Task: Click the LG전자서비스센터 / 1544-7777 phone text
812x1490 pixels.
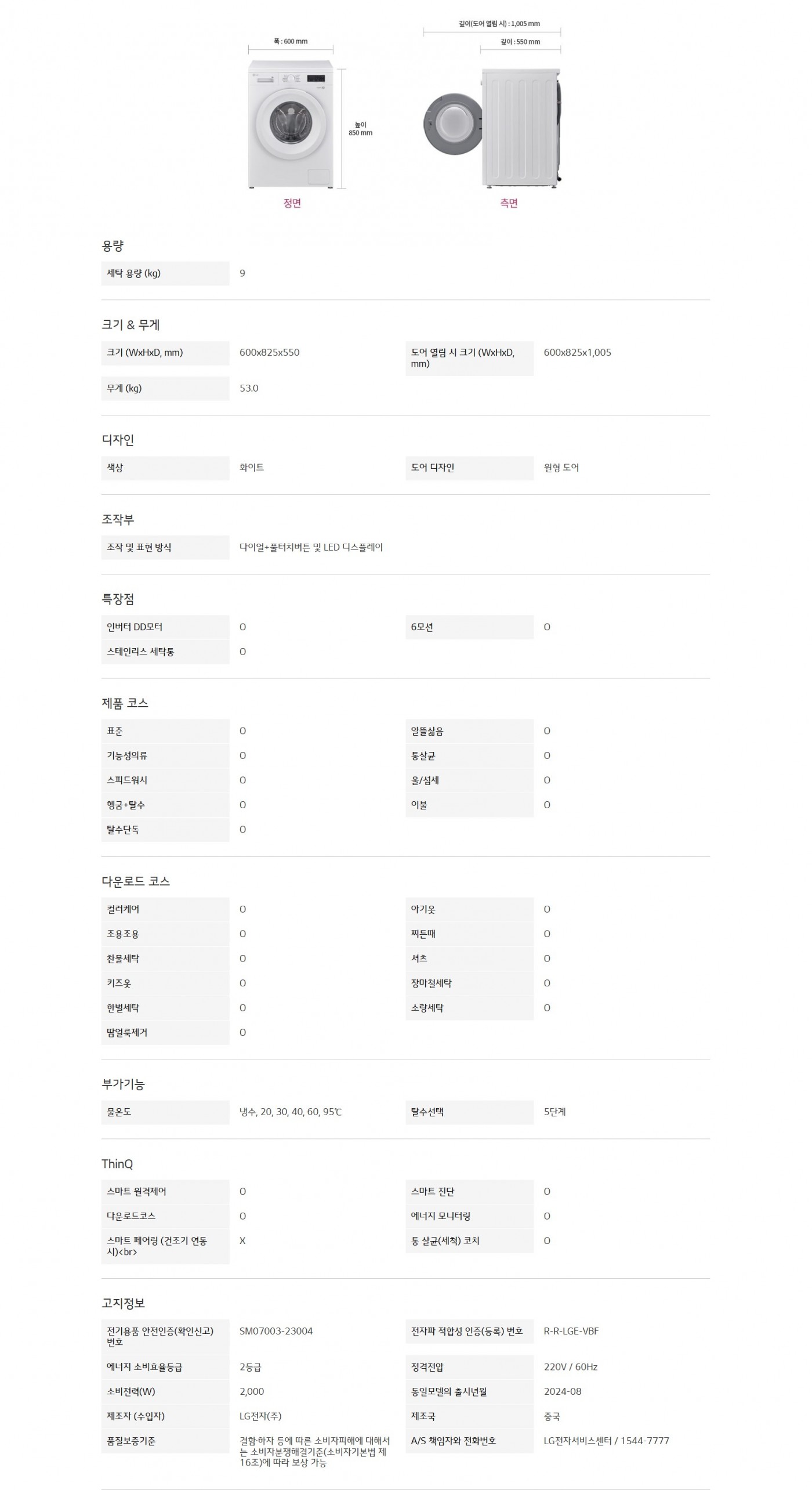Action: tap(606, 1441)
